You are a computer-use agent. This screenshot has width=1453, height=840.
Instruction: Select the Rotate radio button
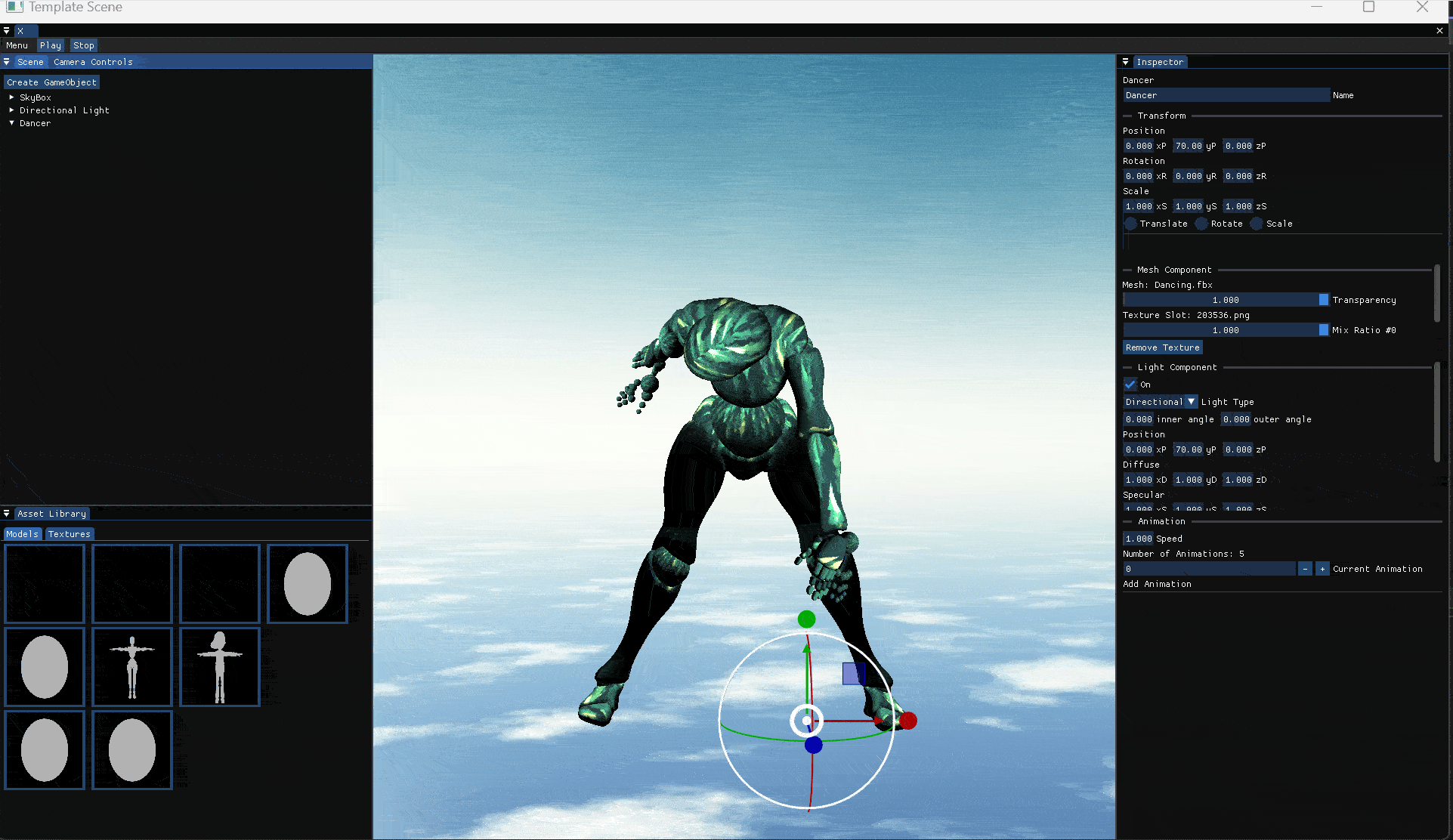tap(1201, 224)
